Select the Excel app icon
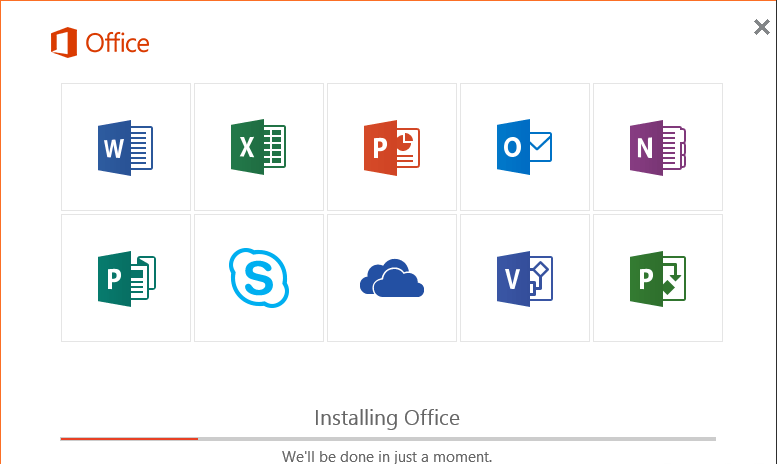The image size is (777, 464). pyautogui.click(x=258, y=147)
